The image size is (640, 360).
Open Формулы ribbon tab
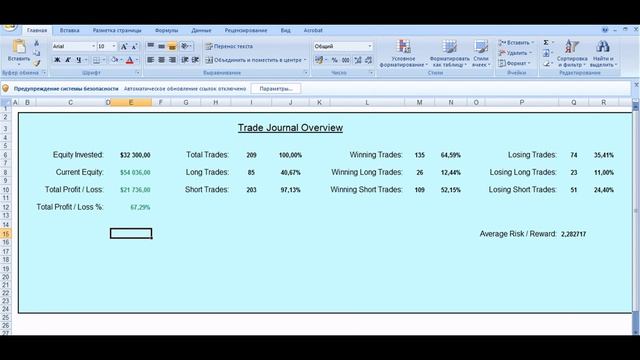point(166,30)
